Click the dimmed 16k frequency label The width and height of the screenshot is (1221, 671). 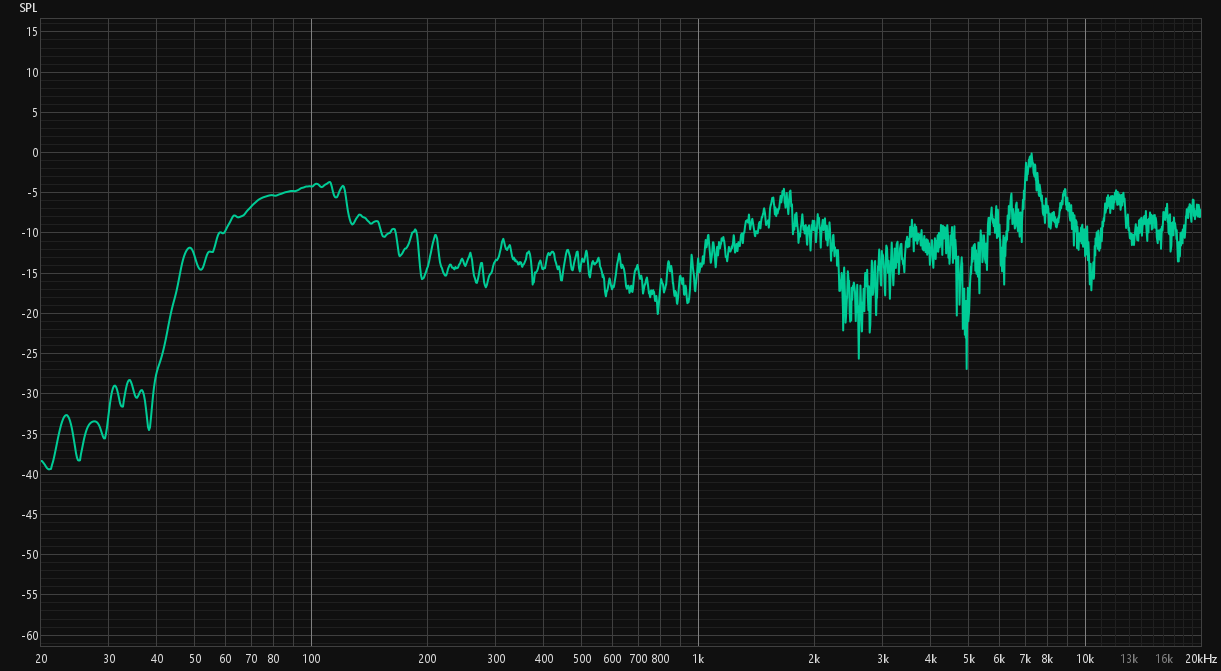(1164, 659)
